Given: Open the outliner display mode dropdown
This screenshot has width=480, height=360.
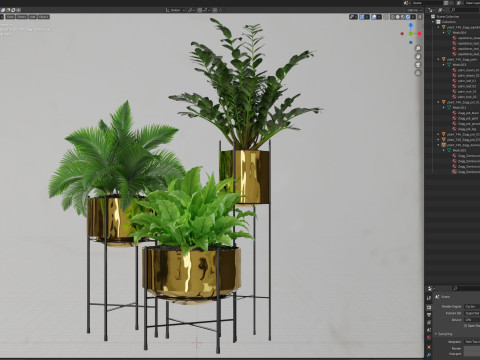Looking at the screenshot, I should (x=441, y=10).
